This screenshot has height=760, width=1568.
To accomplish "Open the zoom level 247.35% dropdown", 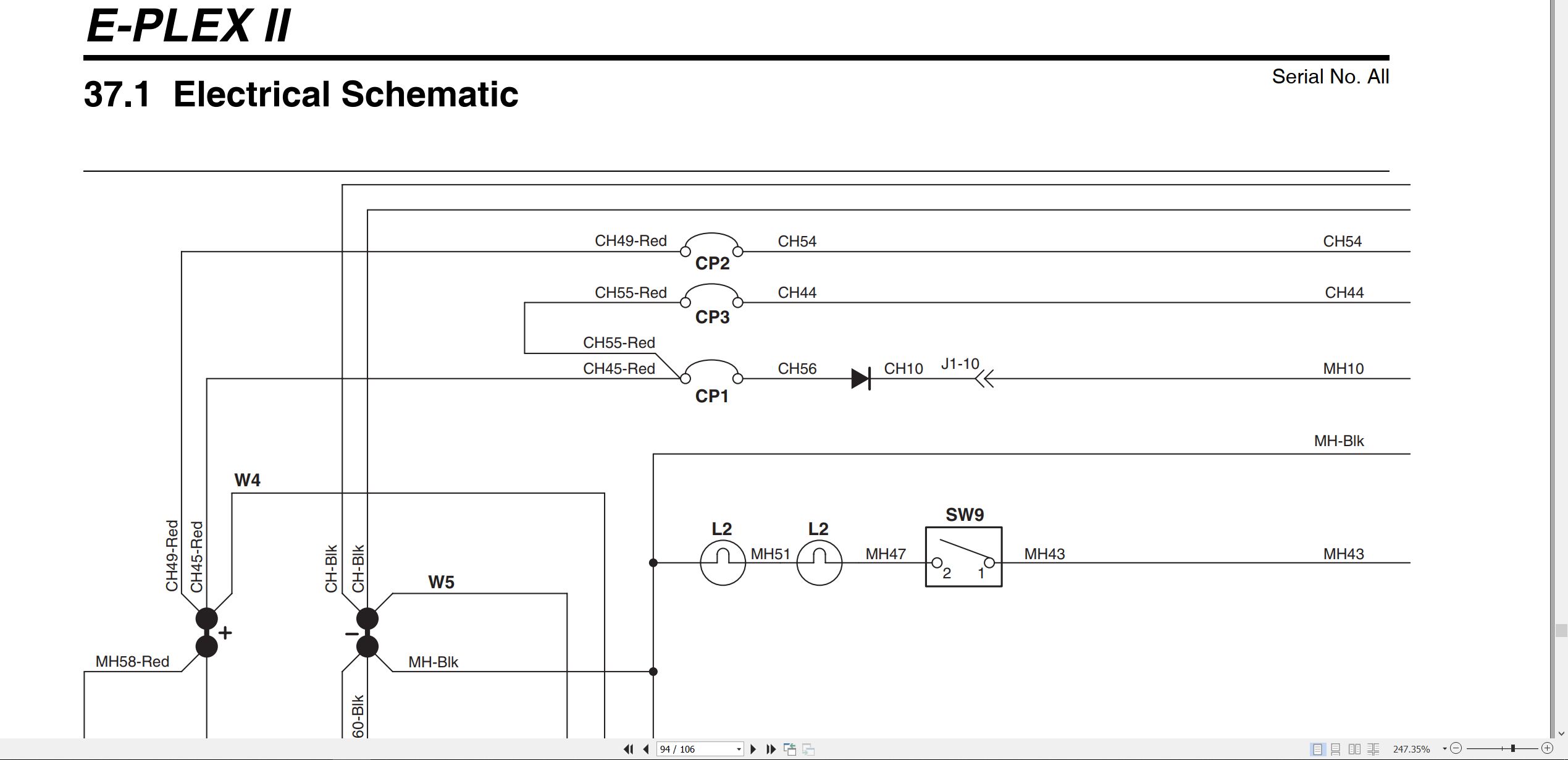I will pyautogui.click(x=1444, y=749).
